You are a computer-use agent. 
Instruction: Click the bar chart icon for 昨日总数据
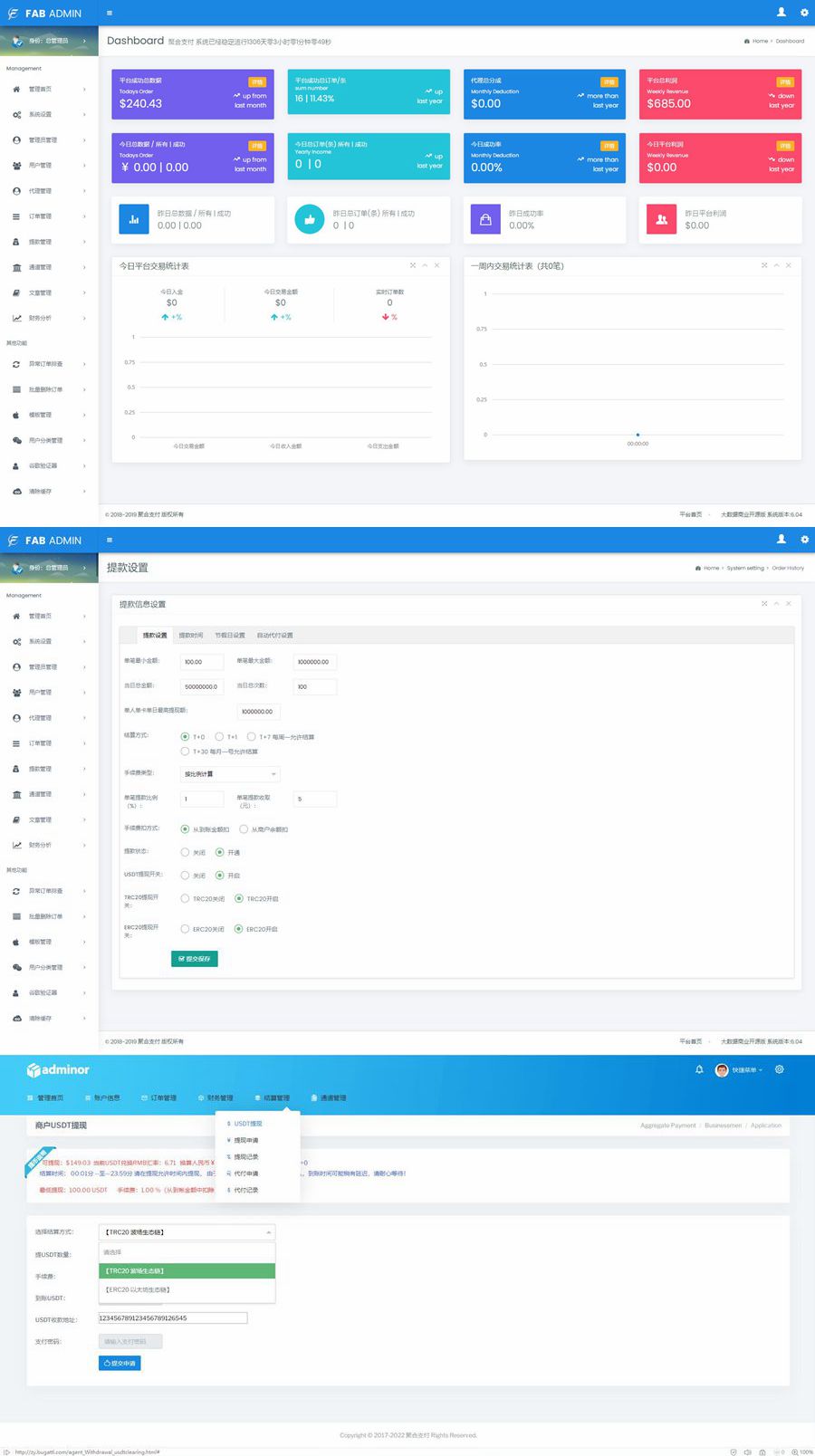(134, 219)
